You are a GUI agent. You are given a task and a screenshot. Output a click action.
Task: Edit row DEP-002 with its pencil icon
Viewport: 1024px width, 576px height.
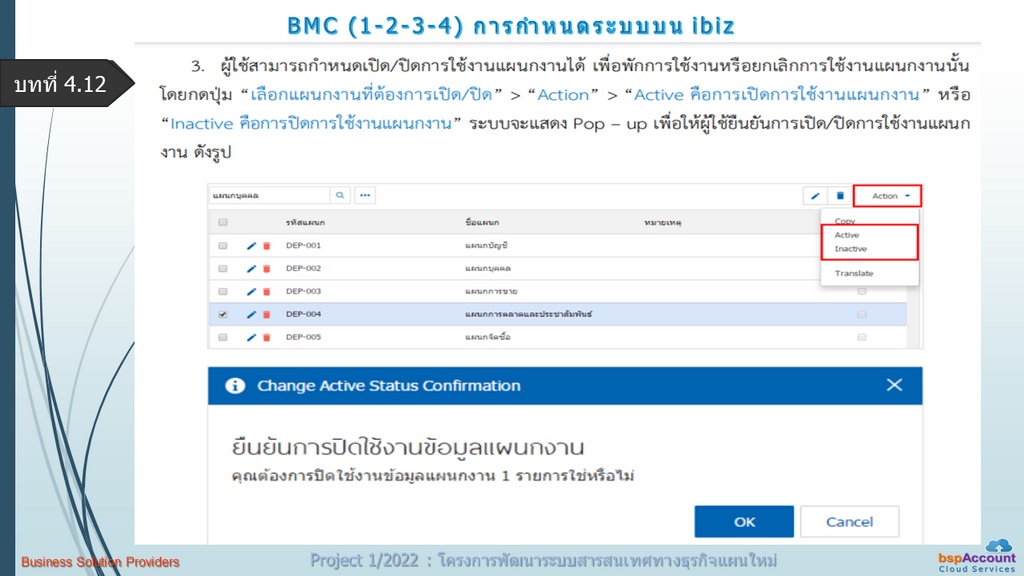[x=251, y=269]
